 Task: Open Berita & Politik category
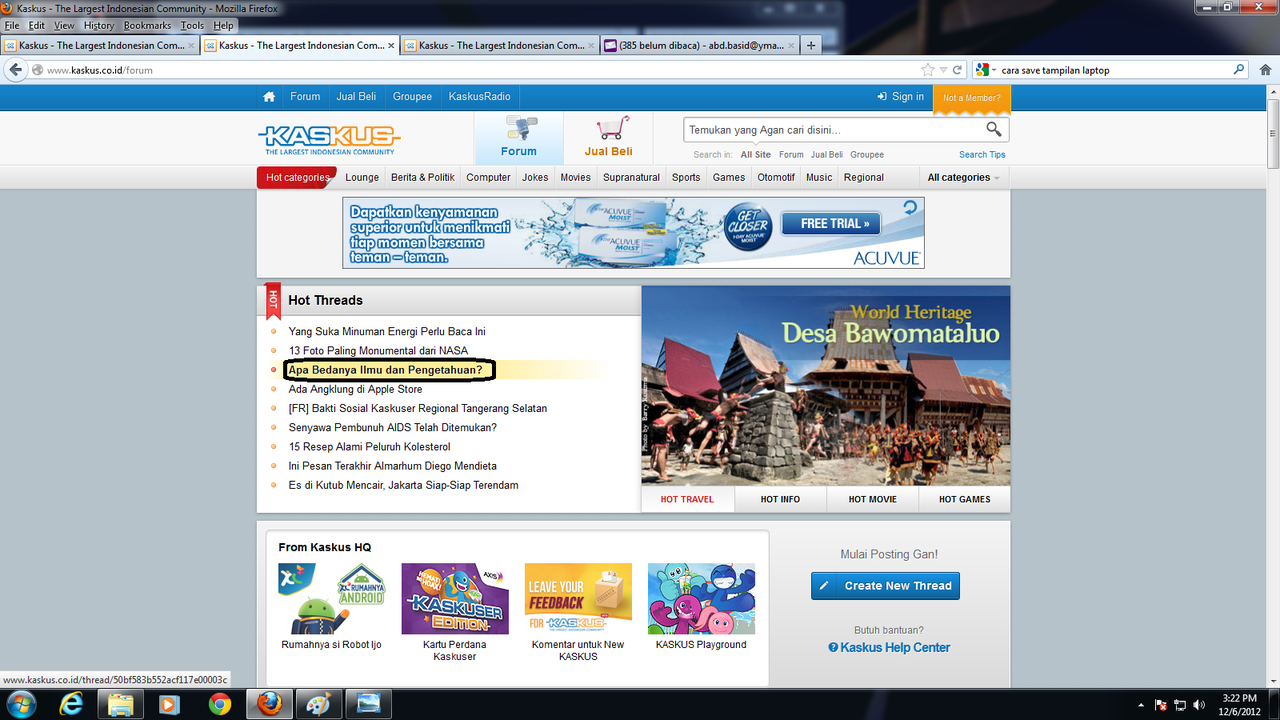(423, 177)
